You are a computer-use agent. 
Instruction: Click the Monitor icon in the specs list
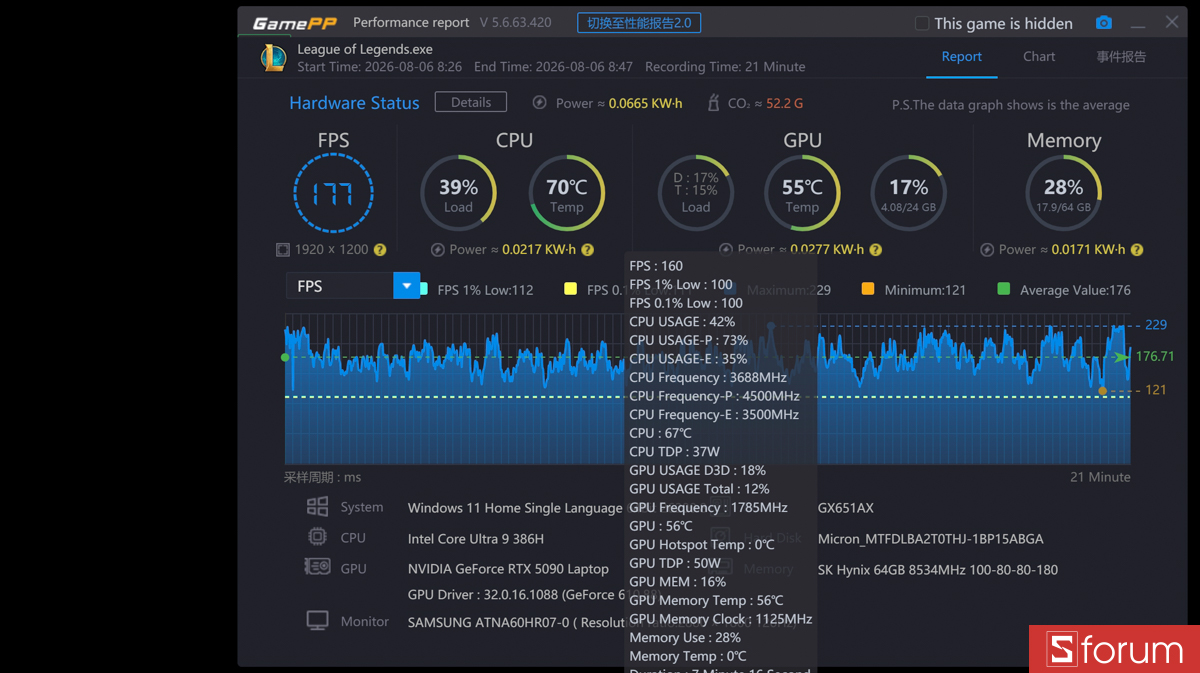point(317,621)
